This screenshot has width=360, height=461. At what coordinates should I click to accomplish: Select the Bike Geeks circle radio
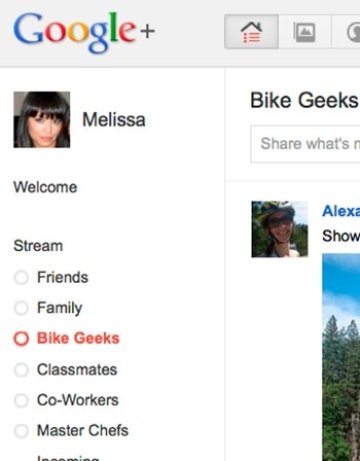point(21,338)
